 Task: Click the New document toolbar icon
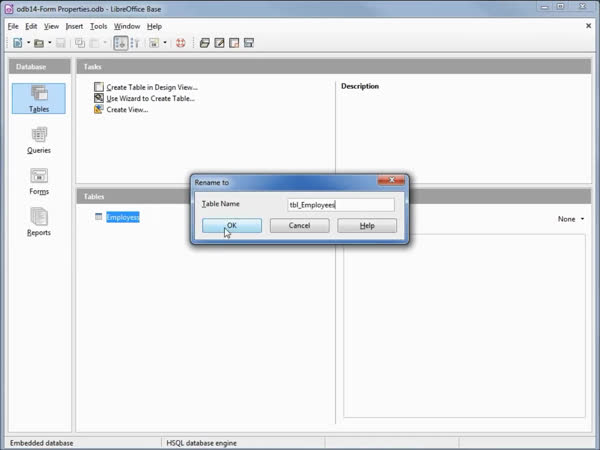tap(18, 43)
